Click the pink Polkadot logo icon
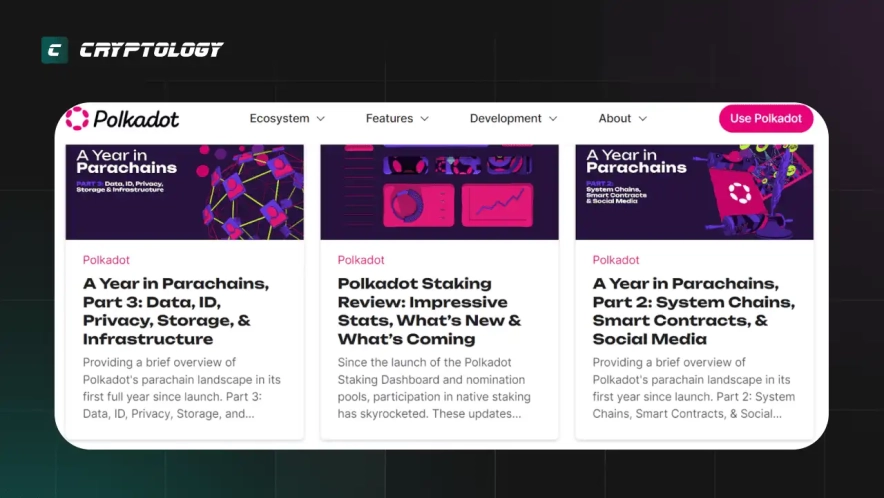The image size is (884, 498). [x=77, y=119]
